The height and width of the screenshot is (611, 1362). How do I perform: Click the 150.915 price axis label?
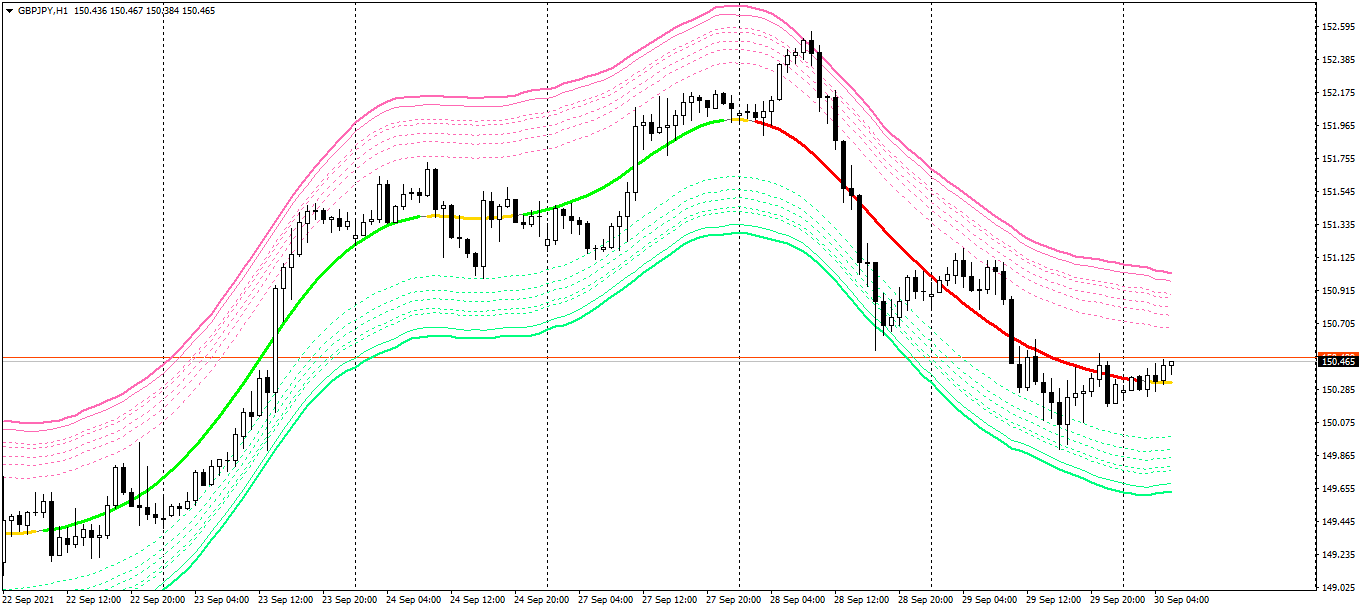coord(1338,291)
